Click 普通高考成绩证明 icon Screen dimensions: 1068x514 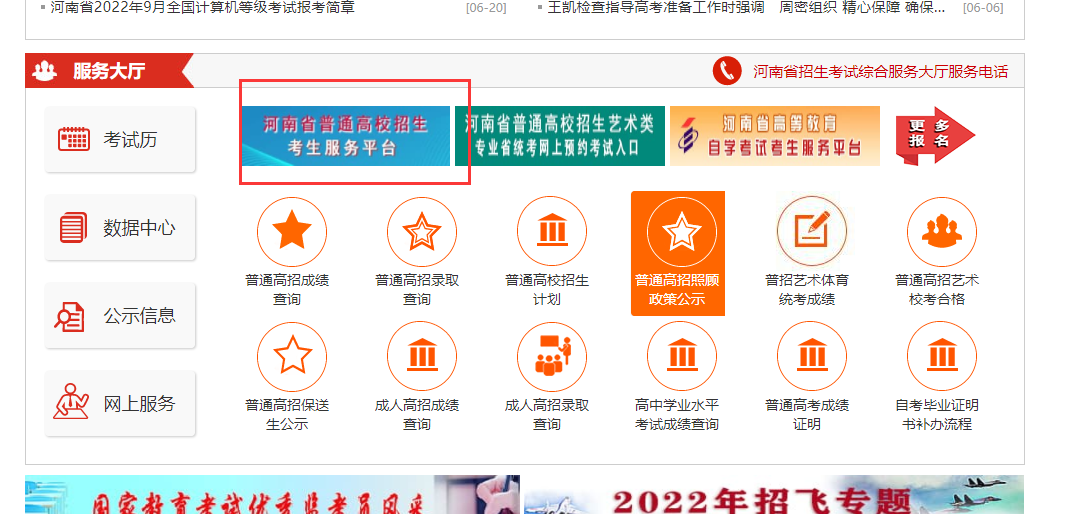tap(811, 356)
